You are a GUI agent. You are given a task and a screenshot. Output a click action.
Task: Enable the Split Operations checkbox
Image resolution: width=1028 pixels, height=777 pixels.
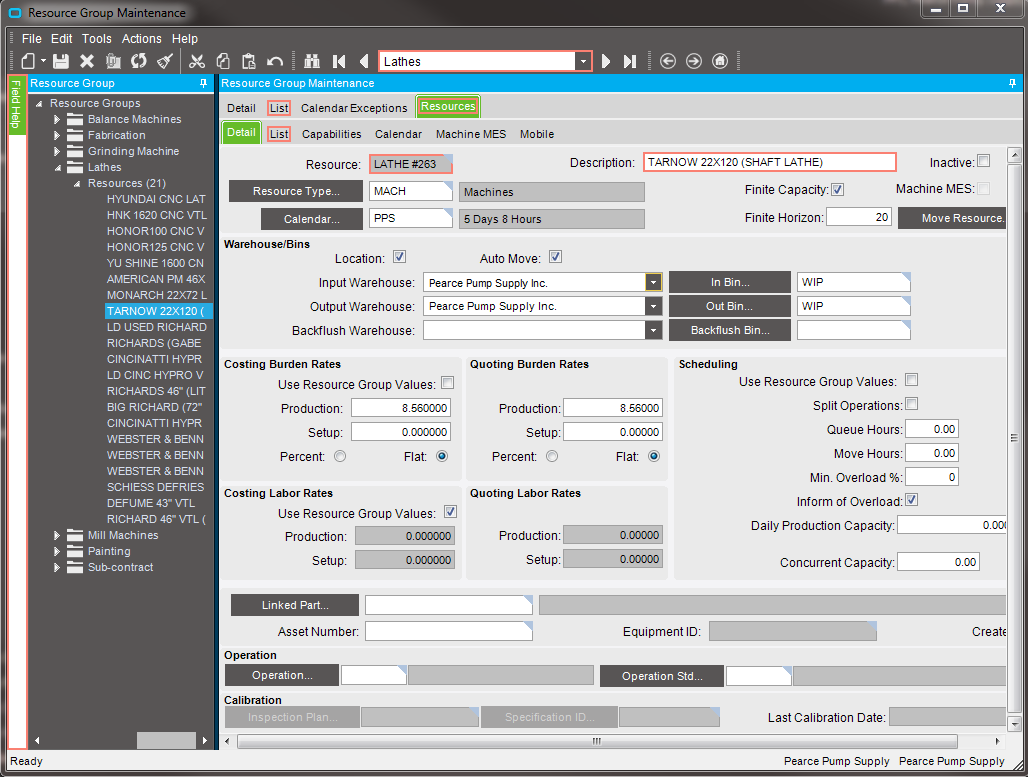(x=911, y=404)
